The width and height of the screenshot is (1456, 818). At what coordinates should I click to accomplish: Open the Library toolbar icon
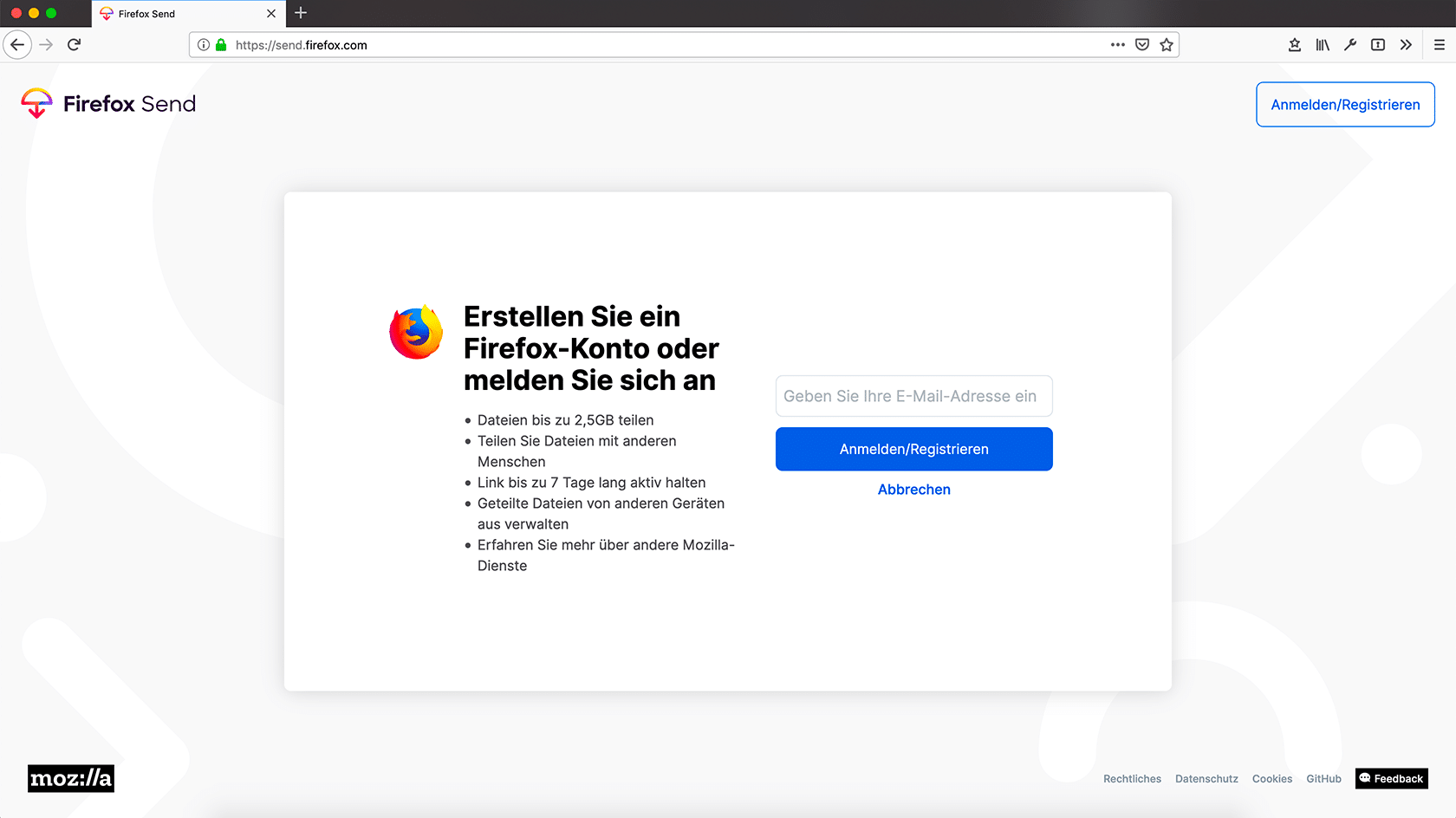1323,45
